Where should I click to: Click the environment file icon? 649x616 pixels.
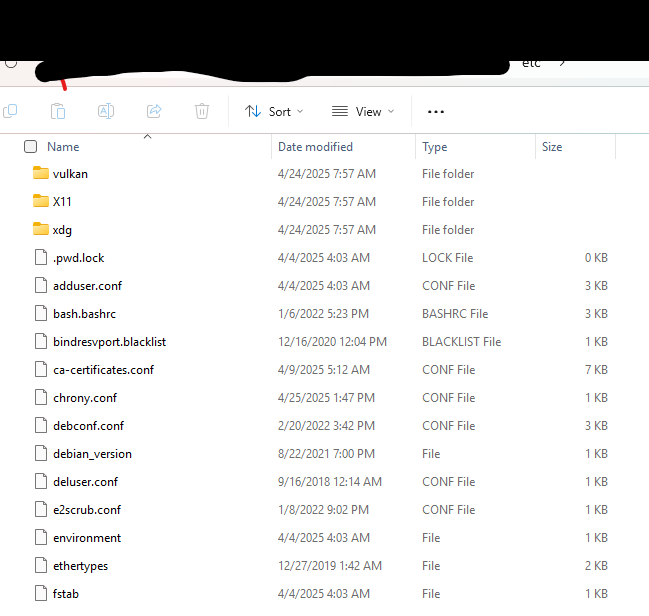tap(41, 538)
